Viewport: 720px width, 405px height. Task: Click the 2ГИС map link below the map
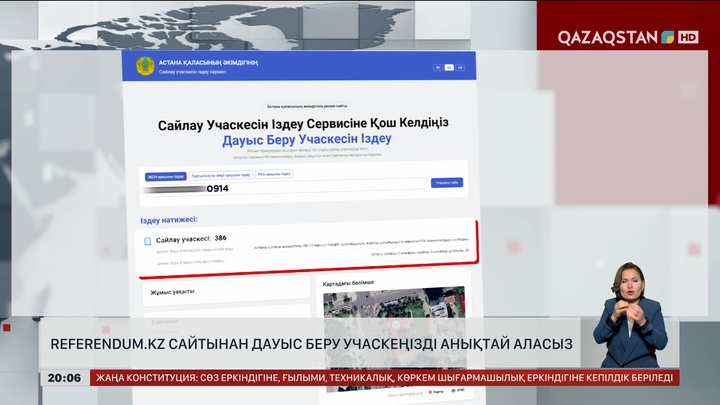[x=458, y=390]
